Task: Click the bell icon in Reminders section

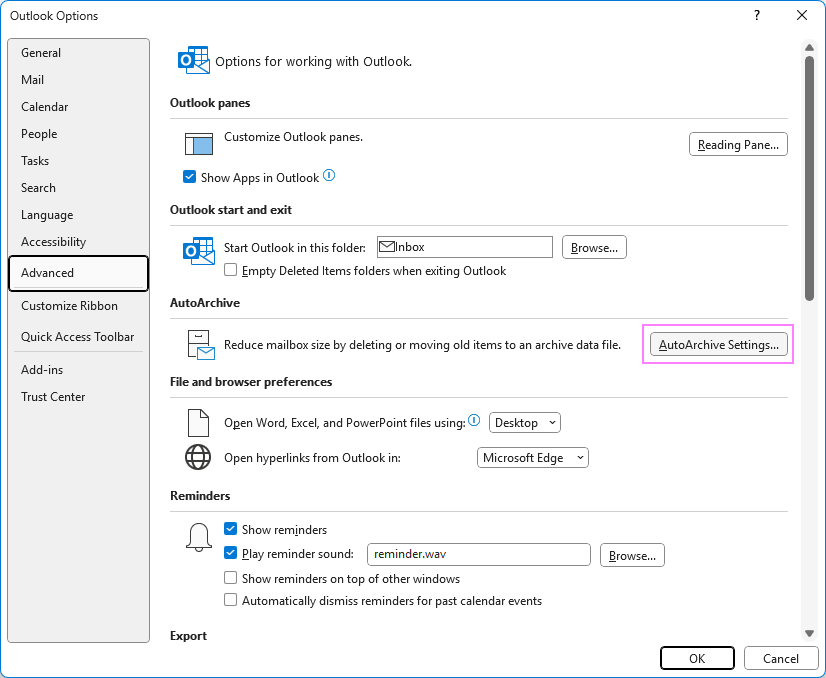Action: coord(199,537)
